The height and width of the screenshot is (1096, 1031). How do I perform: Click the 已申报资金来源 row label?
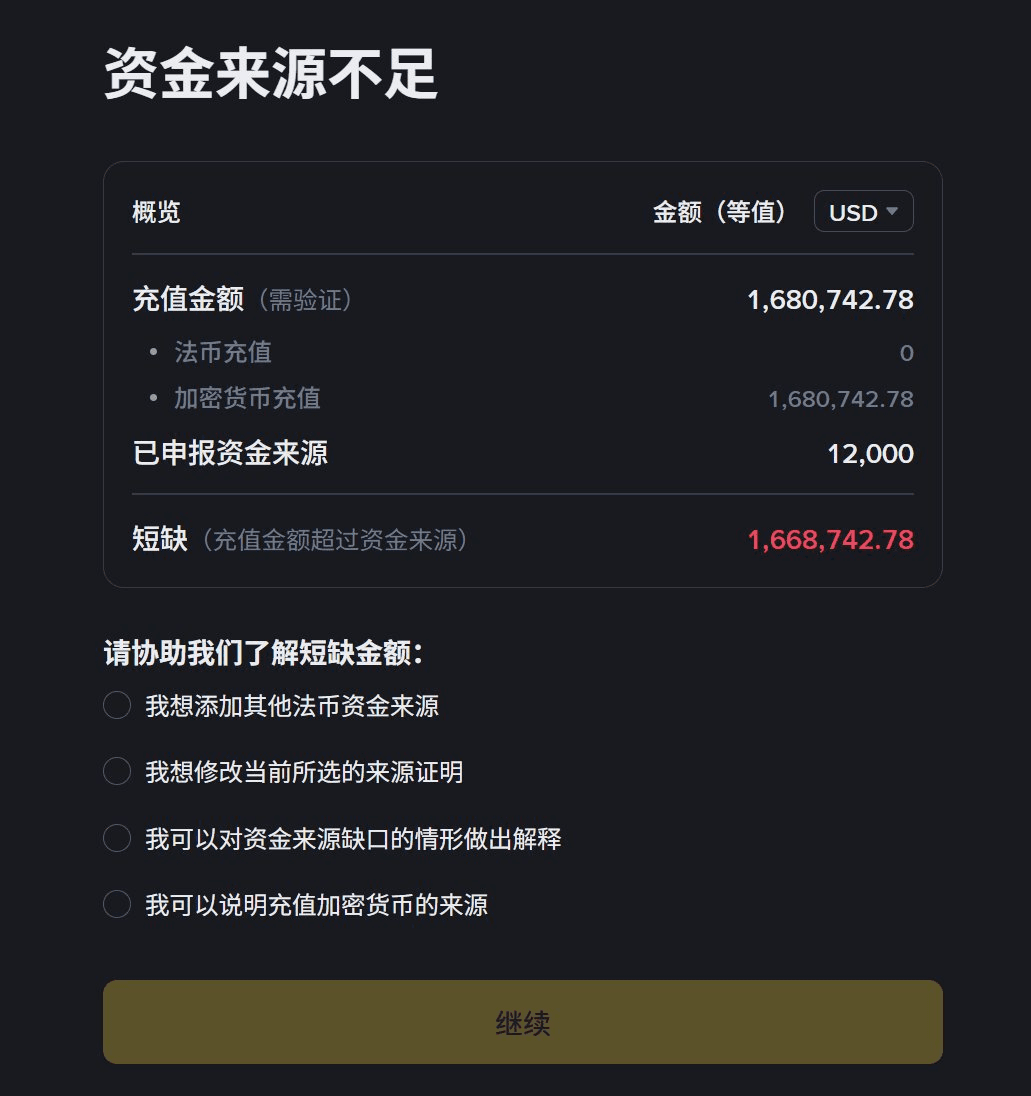pyautogui.click(x=230, y=454)
